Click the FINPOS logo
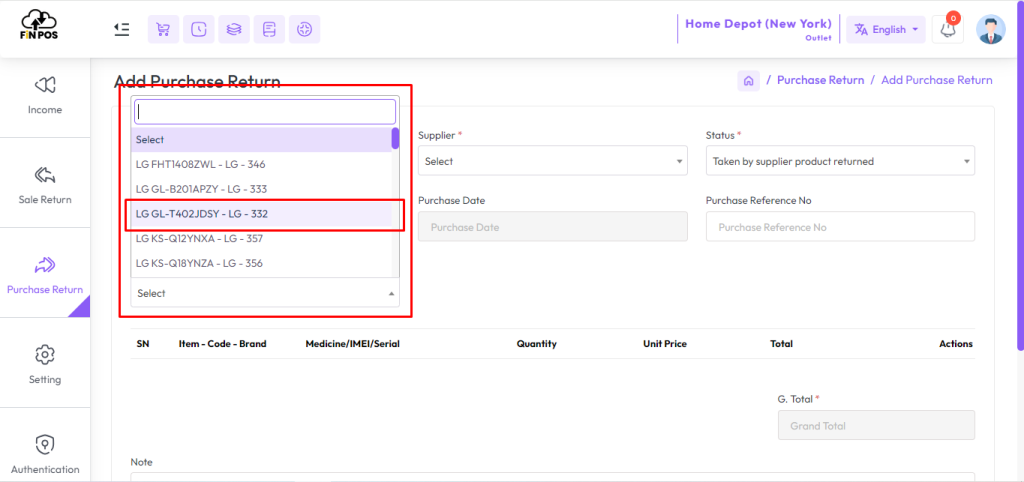Viewport: 1024px width, 482px height. 39,25
